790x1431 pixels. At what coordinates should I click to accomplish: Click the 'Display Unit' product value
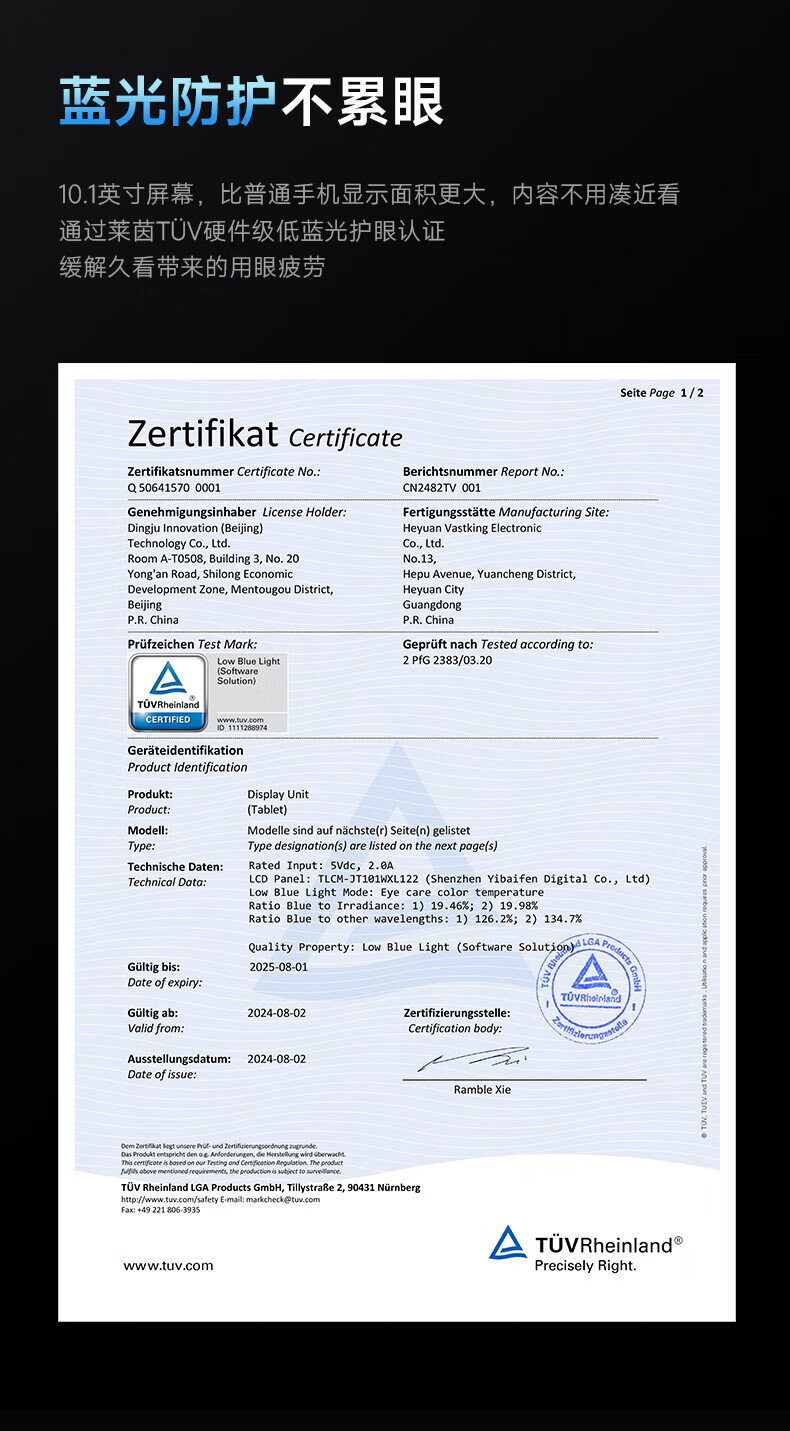278,794
